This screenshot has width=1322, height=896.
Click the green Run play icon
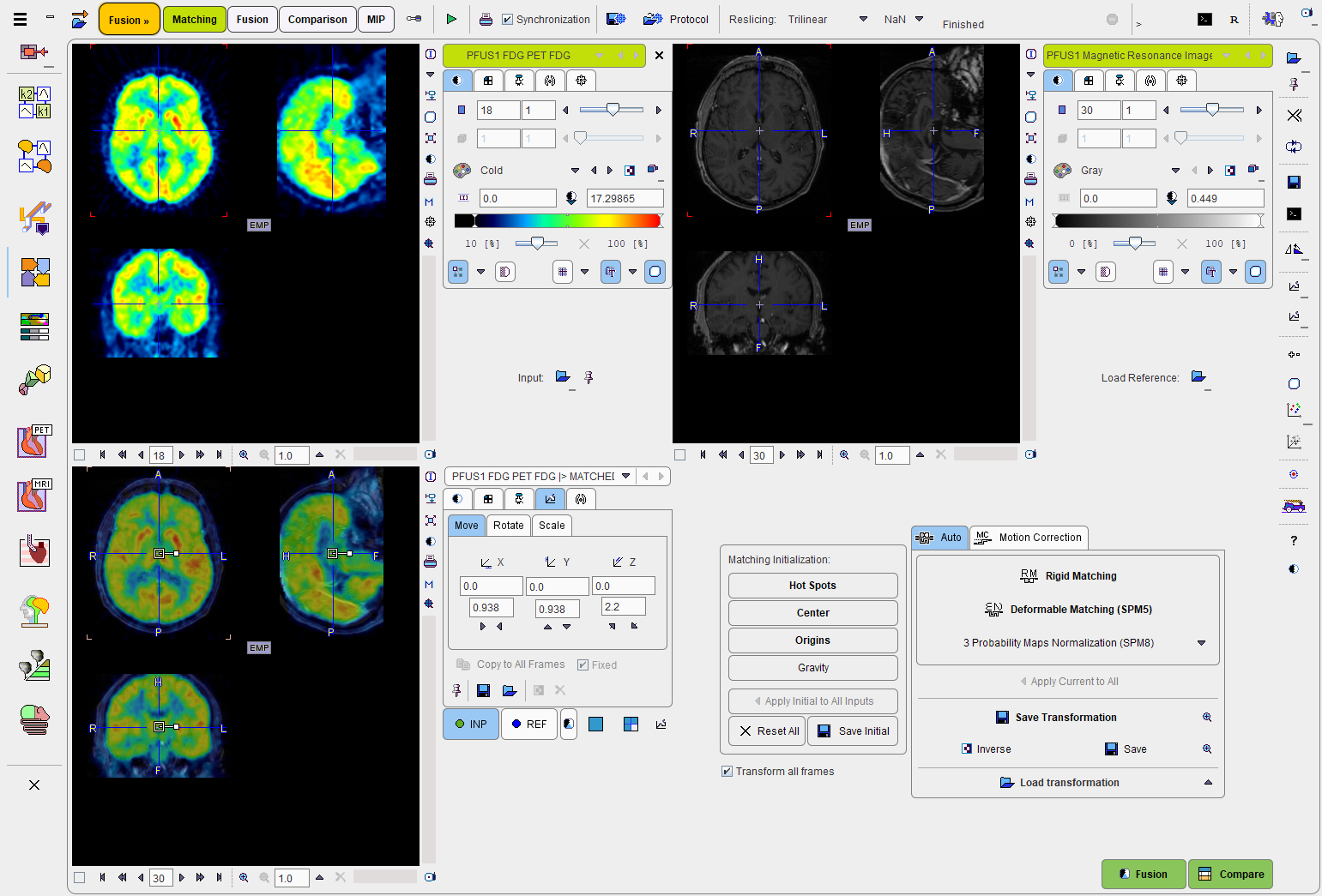click(x=451, y=19)
